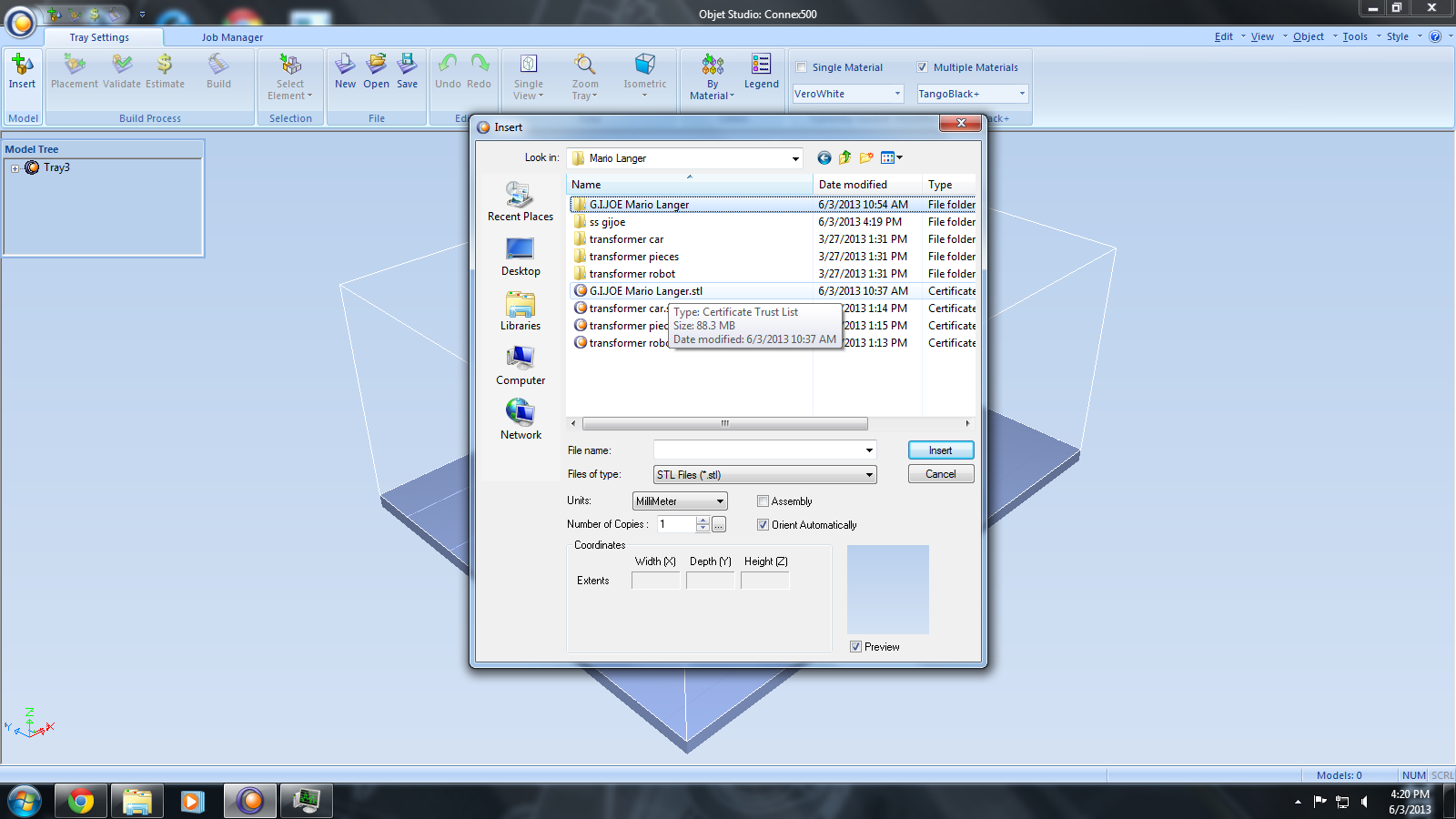Open Recent Places in Insert dialog

click(x=521, y=201)
